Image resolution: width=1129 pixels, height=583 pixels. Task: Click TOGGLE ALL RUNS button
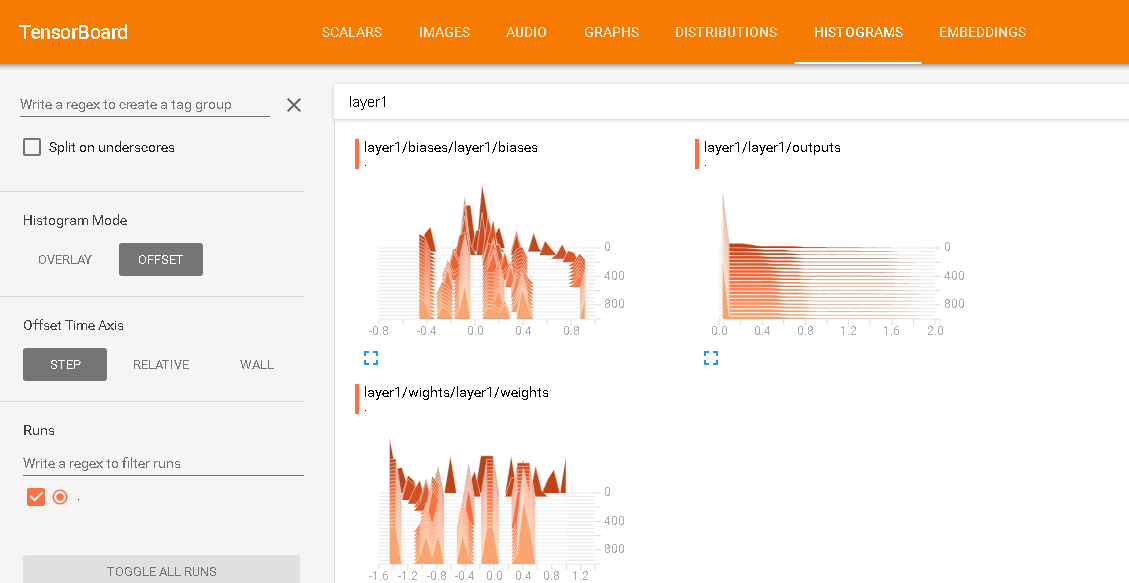click(161, 571)
